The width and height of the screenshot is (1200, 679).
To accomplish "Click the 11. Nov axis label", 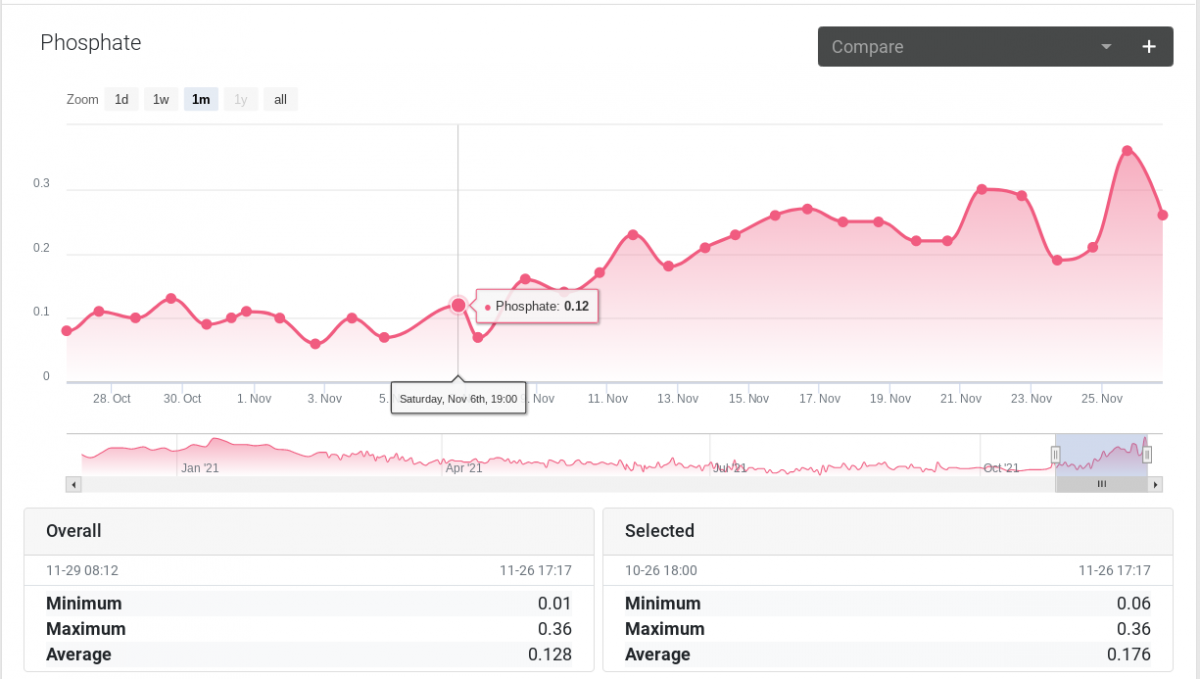I will [608, 398].
